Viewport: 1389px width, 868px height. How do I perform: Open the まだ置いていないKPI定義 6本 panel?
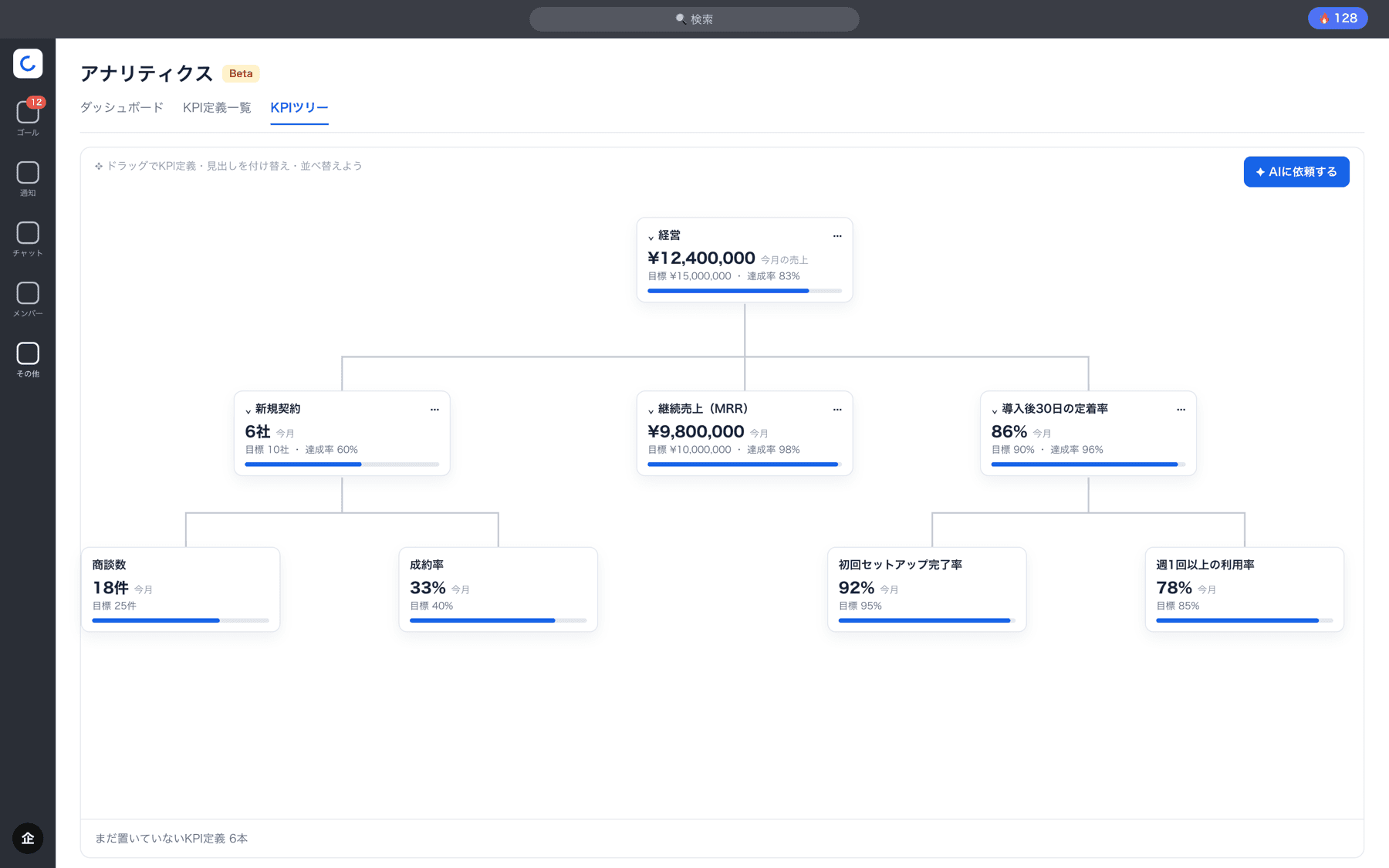pyautogui.click(x=722, y=838)
